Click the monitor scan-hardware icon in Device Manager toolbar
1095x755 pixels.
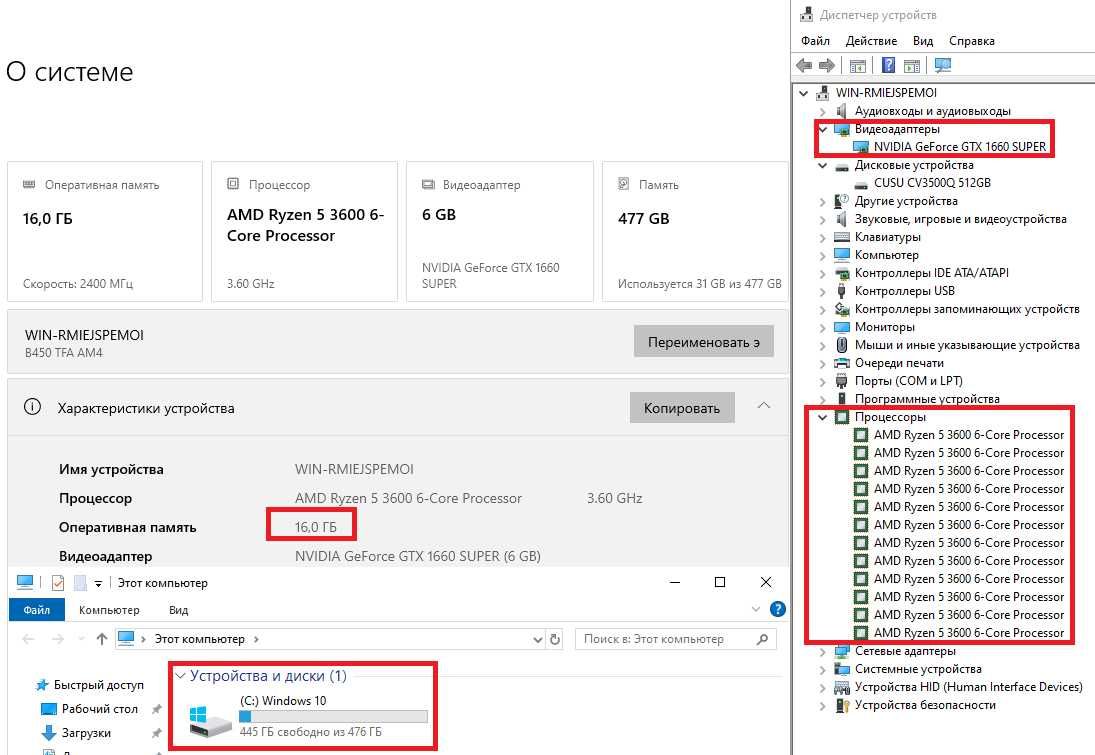pos(943,66)
